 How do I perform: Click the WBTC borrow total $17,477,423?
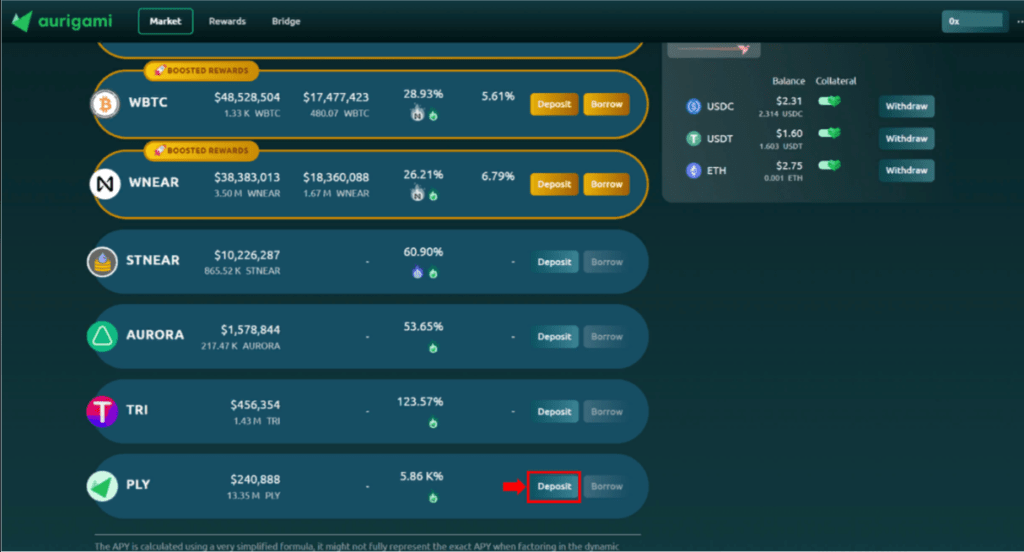tap(336, 97)
